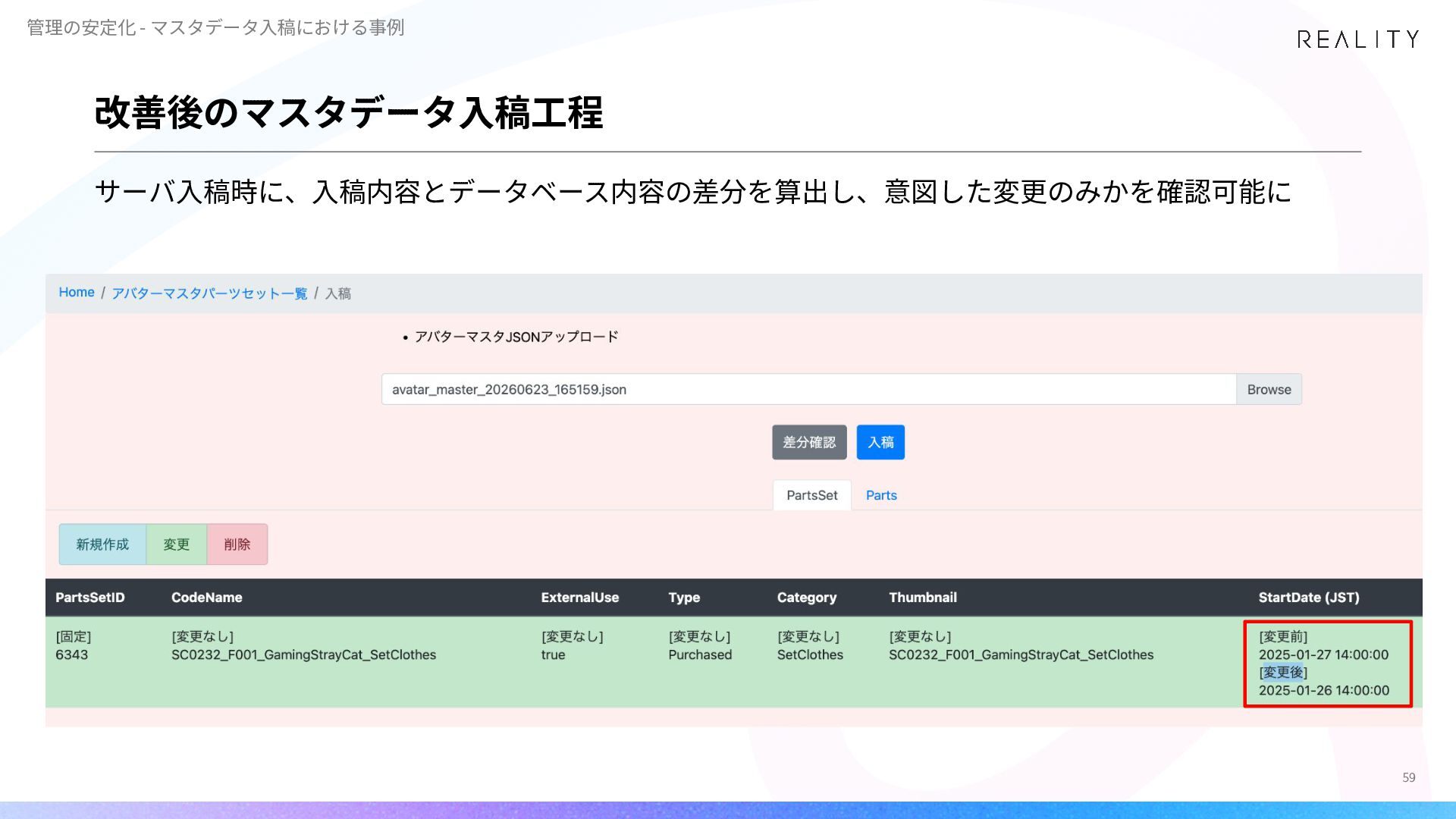Click the Thumbnail column header

click(923, 598)
